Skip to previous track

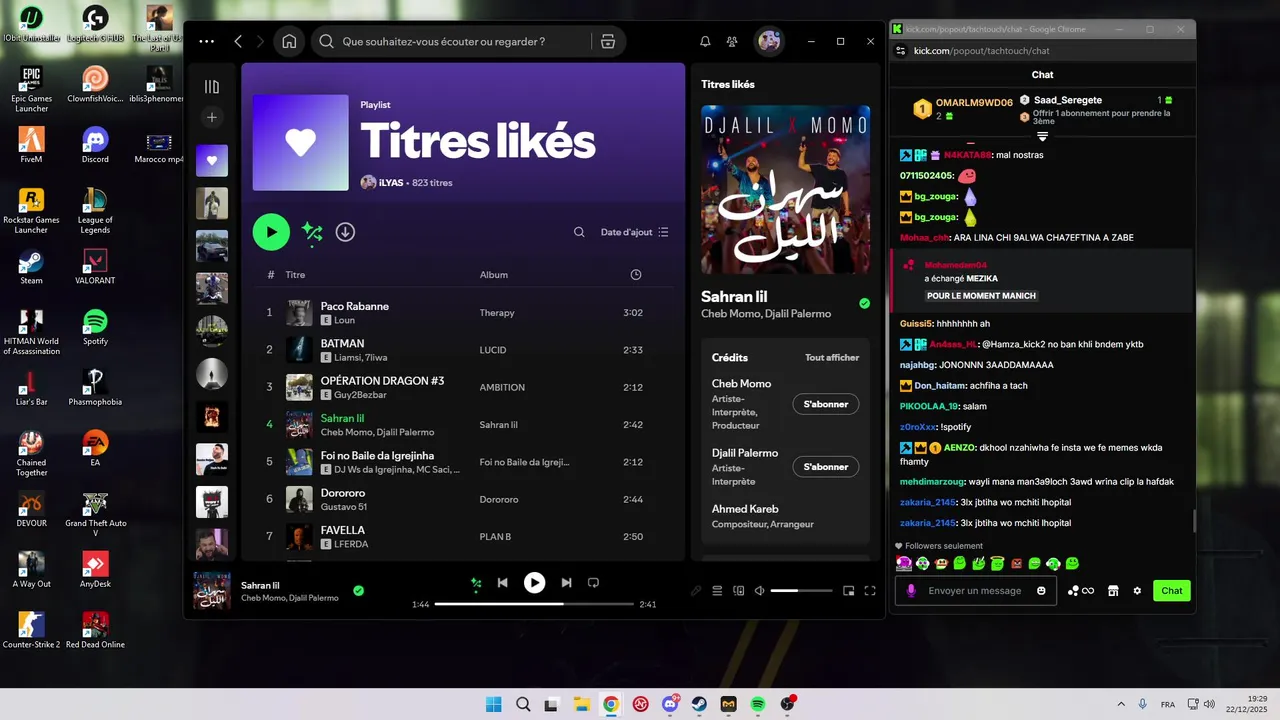[503, 582]
